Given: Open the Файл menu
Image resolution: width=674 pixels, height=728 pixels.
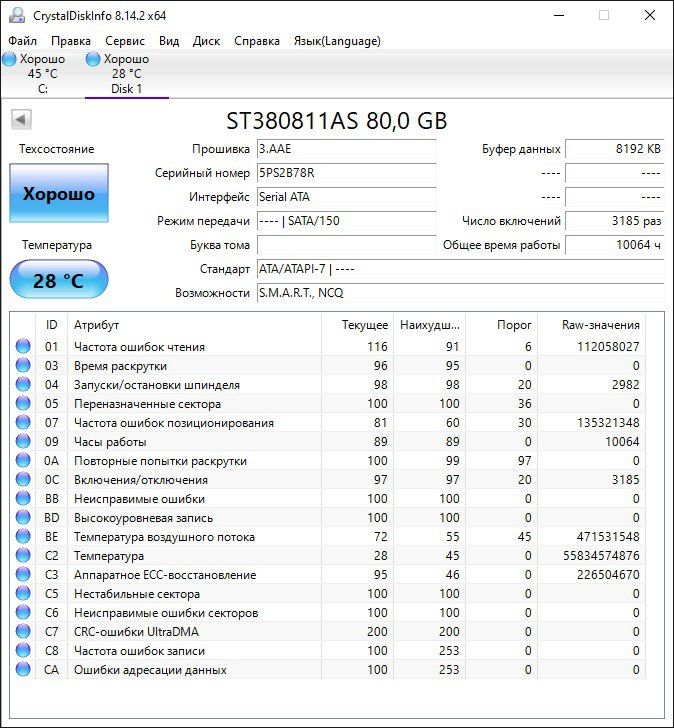Looking at the screenshot, I should click(x=22, y=41).
